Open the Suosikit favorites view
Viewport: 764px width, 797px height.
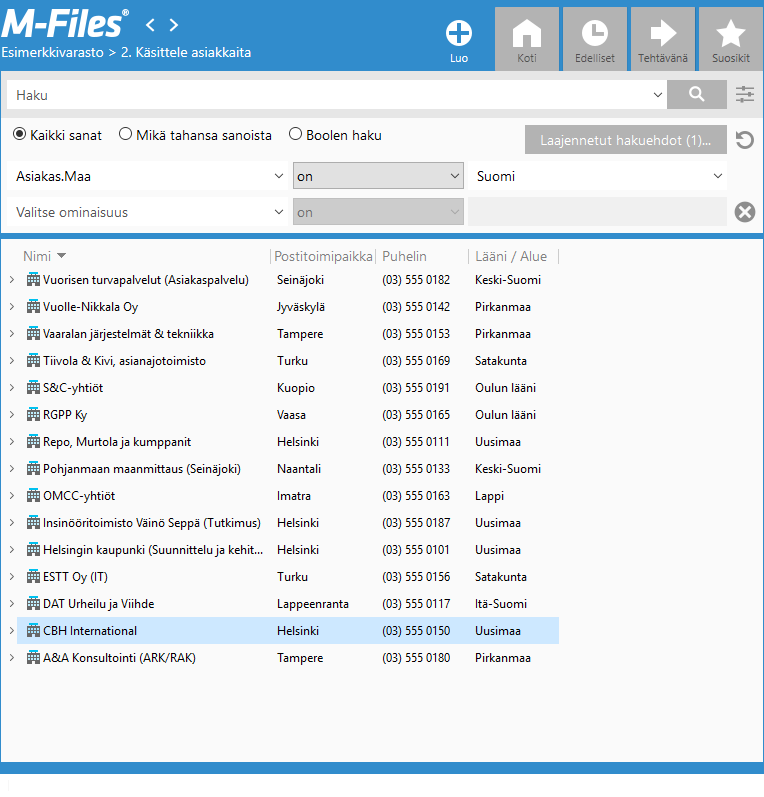tap(730, 39)
